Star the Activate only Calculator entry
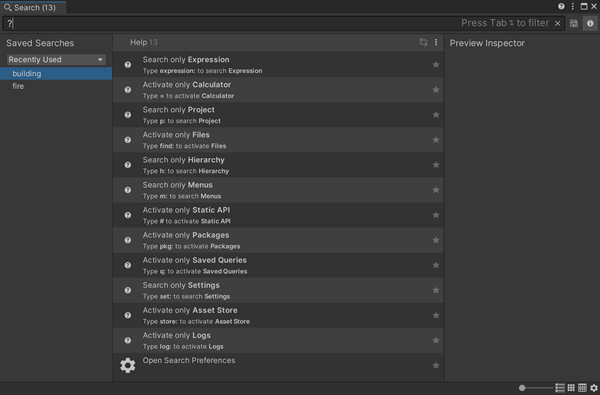The height and width of the screenshot is (395, 600). [436, 90]
